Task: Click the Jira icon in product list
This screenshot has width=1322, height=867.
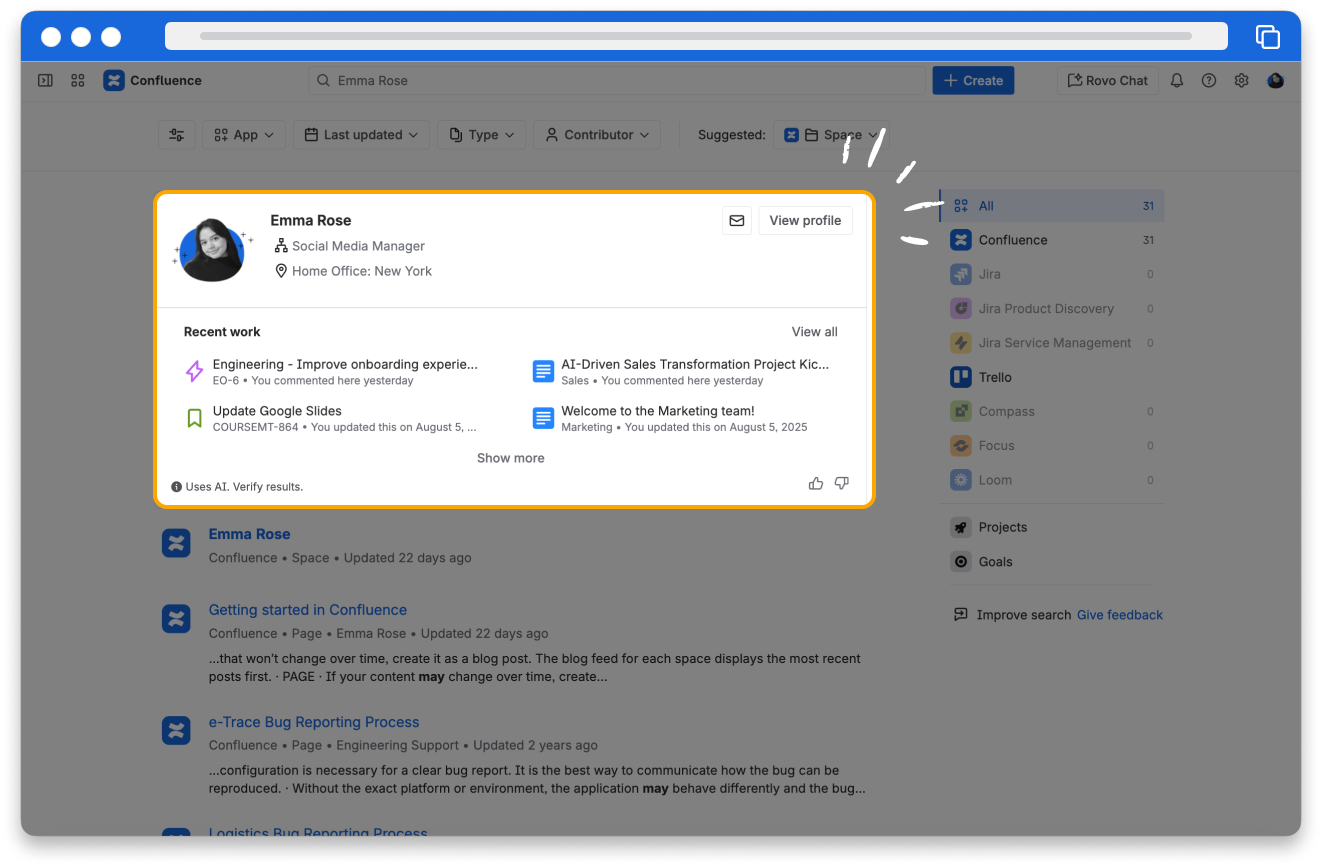Action: [961, 274]
